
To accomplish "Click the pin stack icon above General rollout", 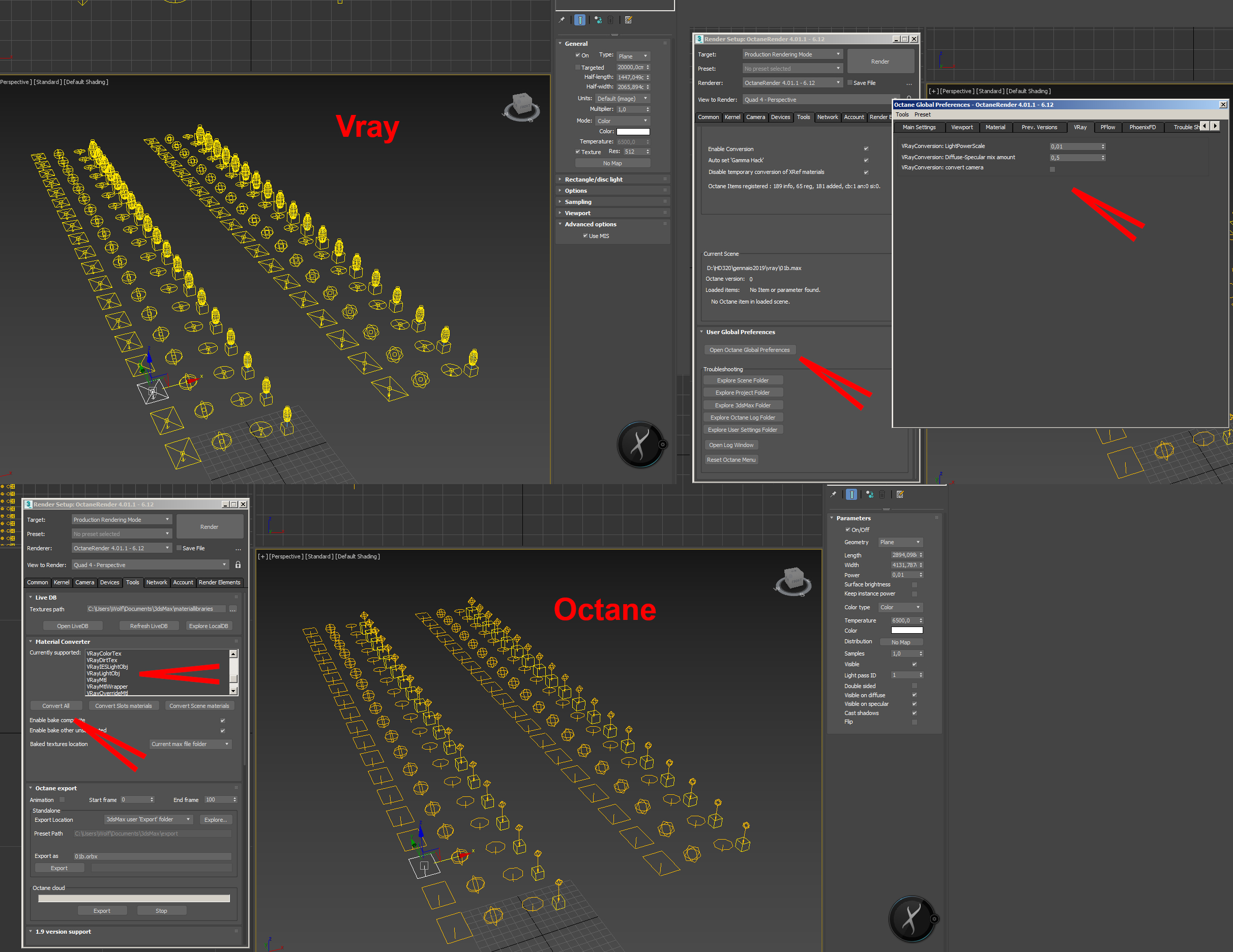I will tap(562, 20).
